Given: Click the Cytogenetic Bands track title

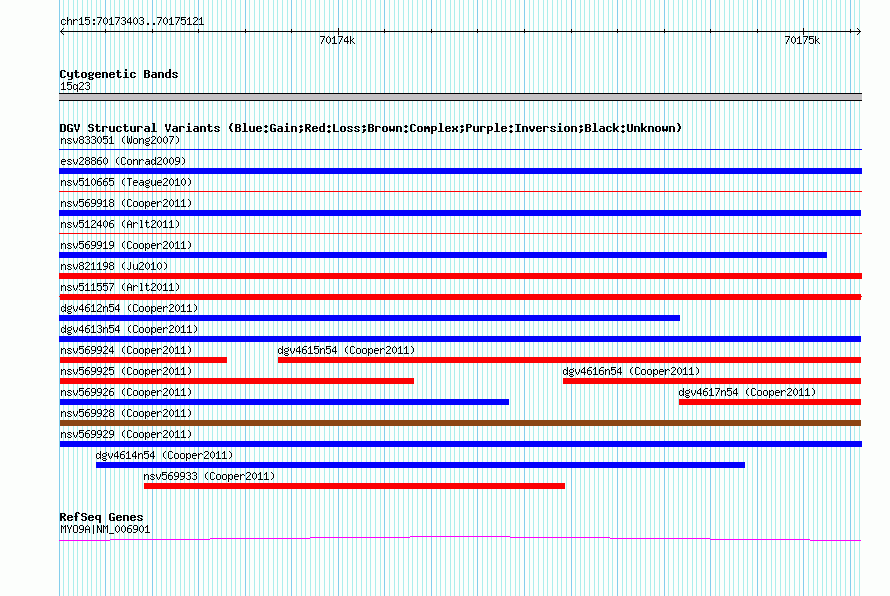Looking at the screenshot, I should pyautogui.click(x=119, y=74).
